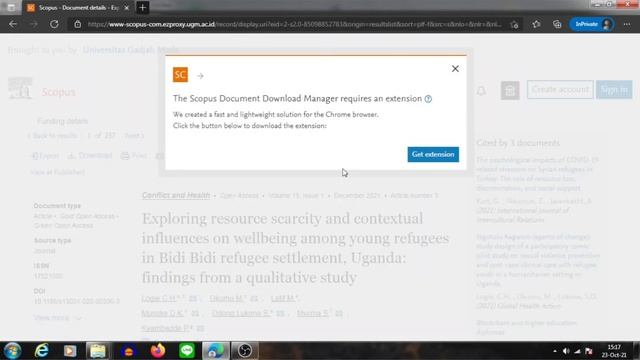Click the orange SC logo in dialog
This screenshot has width=640, height=360.
tap(180, 75)
